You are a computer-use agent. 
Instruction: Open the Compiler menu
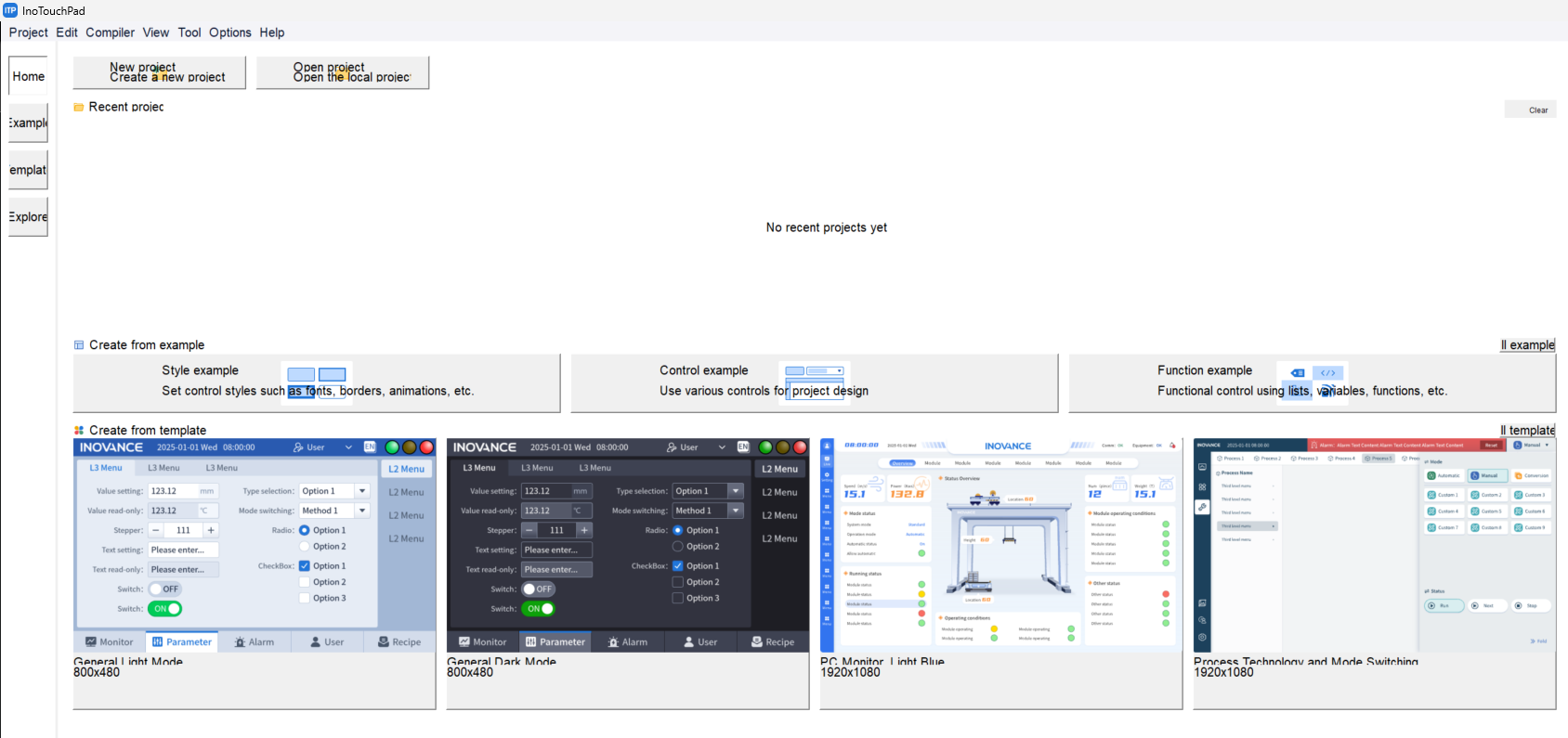click(110, 32)
